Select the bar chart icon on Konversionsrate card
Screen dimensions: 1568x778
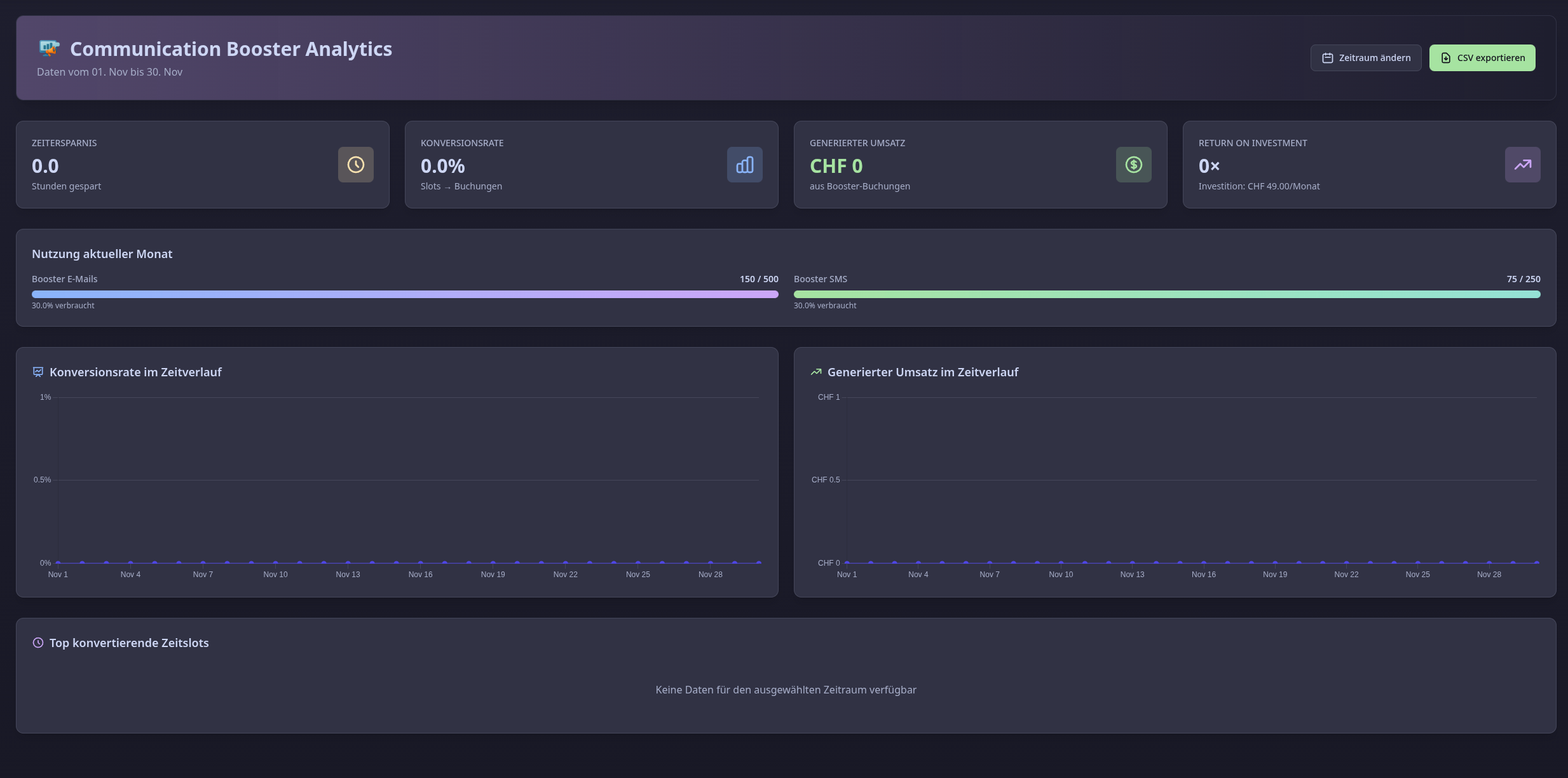pos(744,165)
